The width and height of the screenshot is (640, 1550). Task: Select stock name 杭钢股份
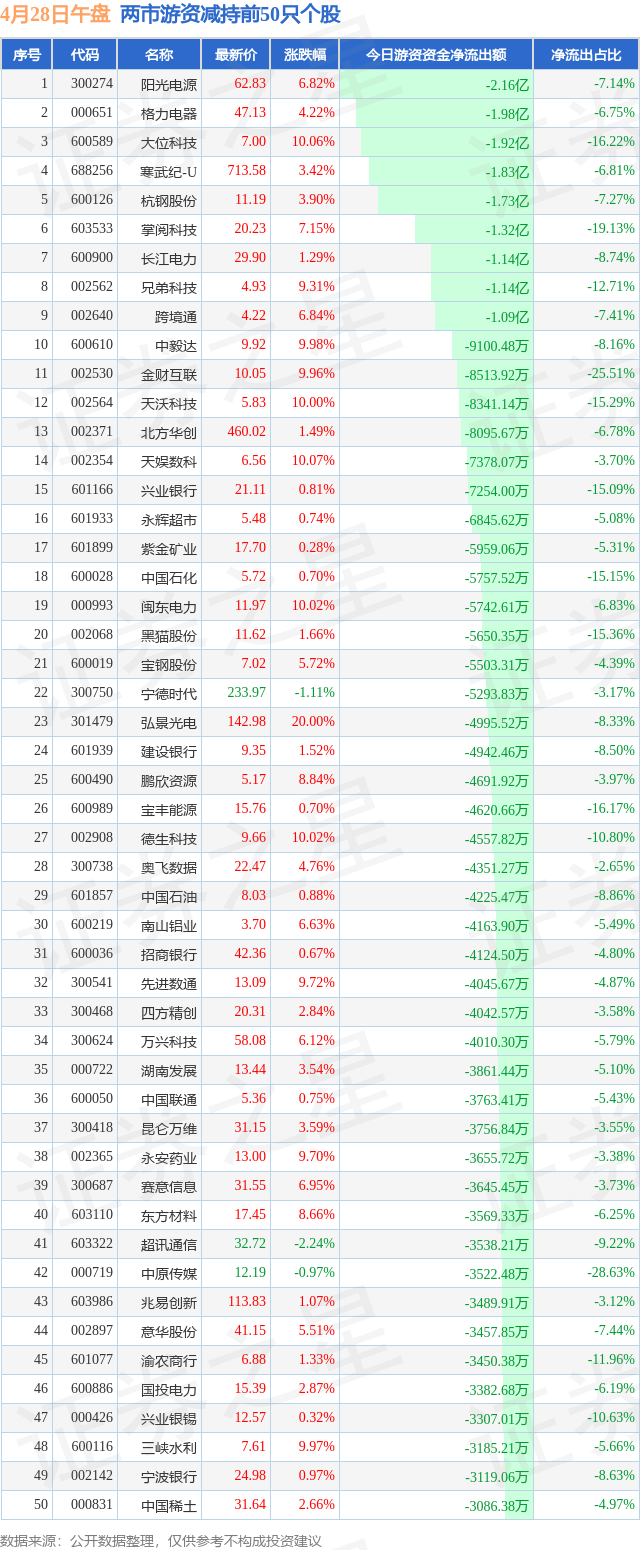(x=169, y=200)
